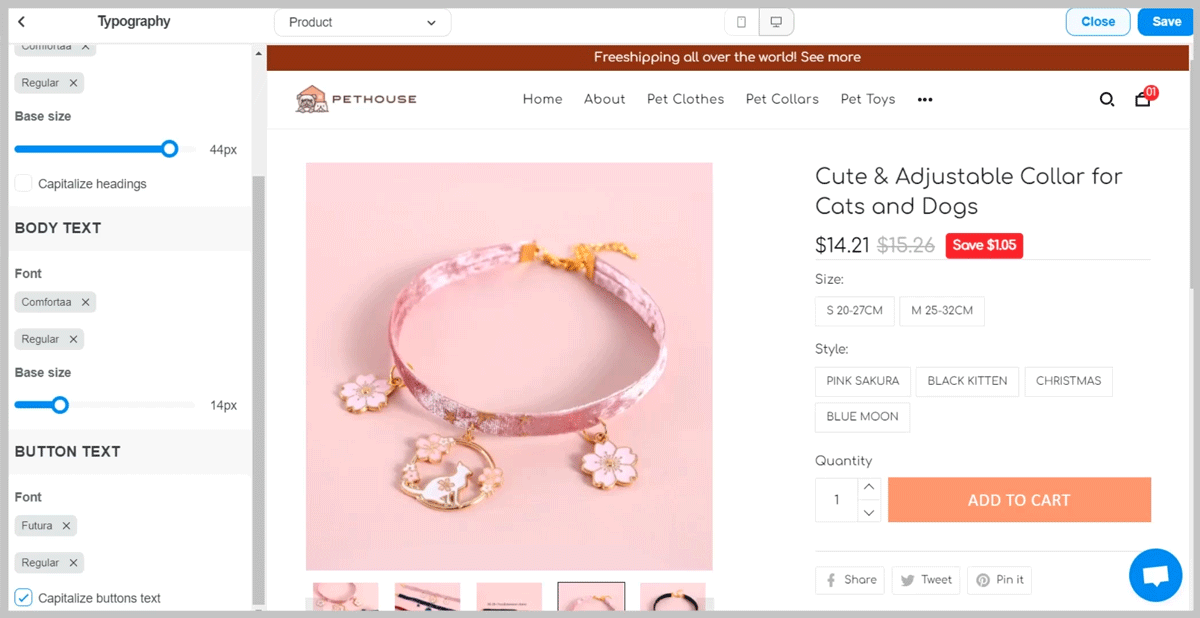This screenshot has height=618, width=1200.
Task: Enable Capitalize headings checkbox
Action: [23, 183]
